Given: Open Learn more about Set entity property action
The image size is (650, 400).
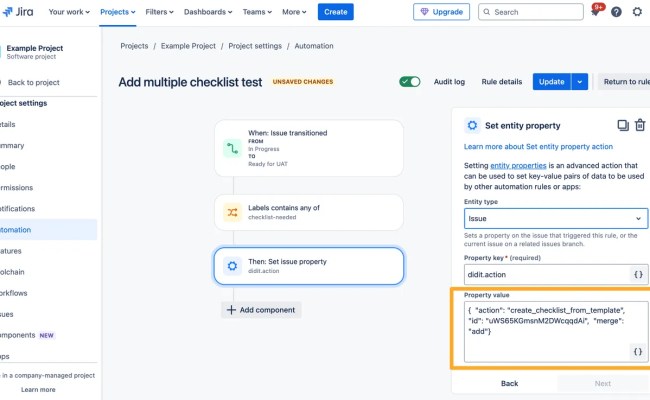Looking at the screenshot, I should tap(538, 147).
